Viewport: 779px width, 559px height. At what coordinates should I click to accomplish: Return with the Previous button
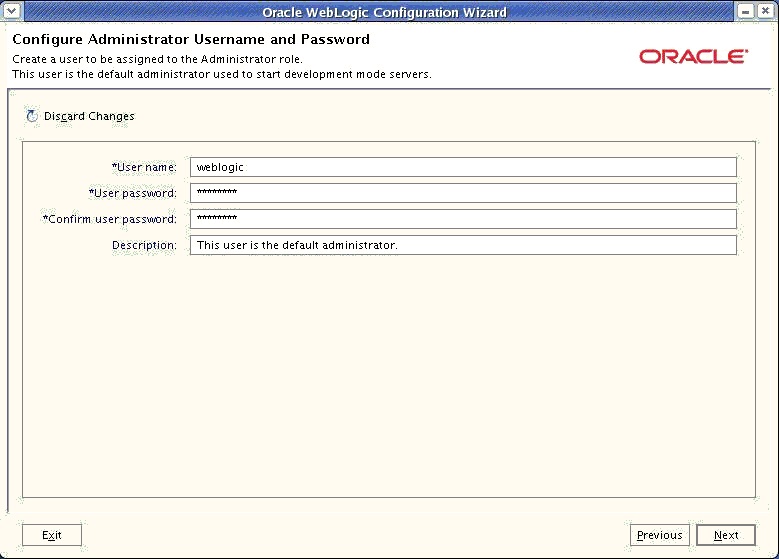[x=660, y=535]
